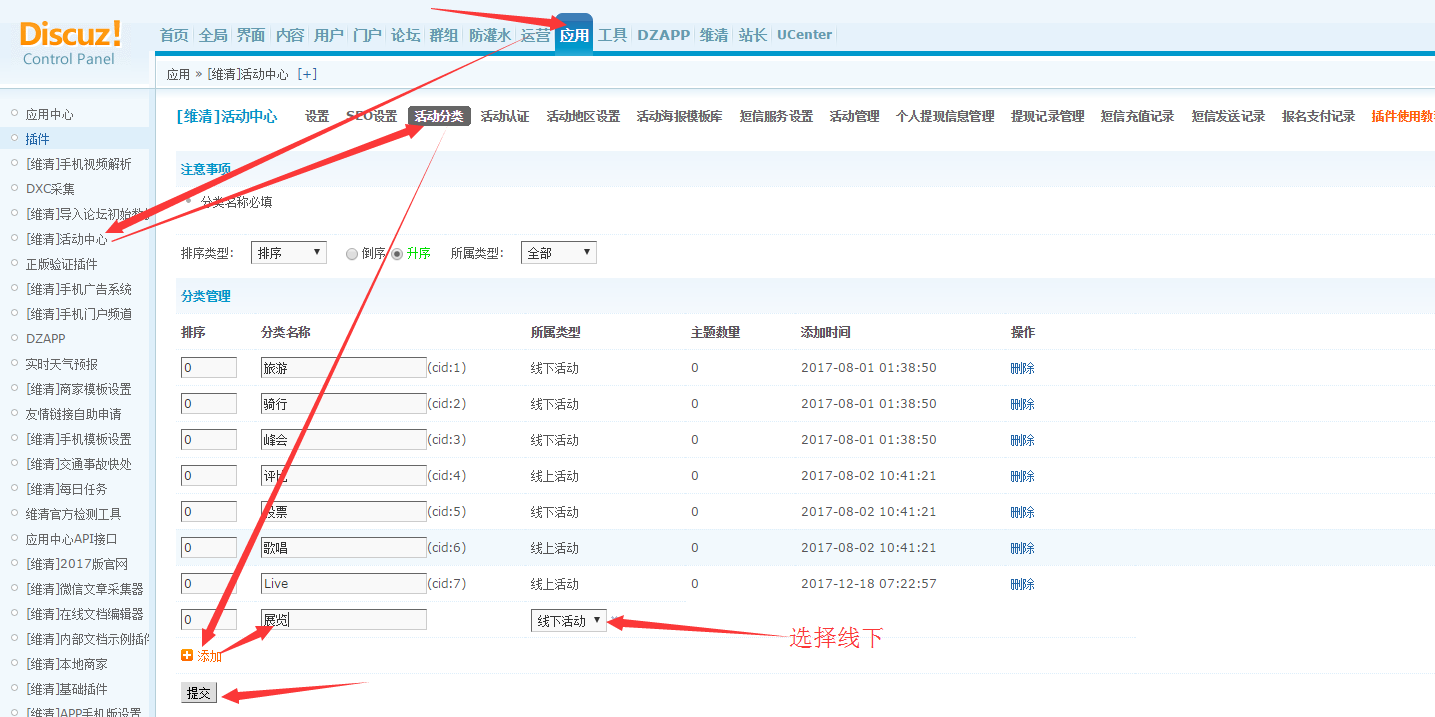Select the 升序 radio button
This screenshot has width=1435, height=717.
pyautogui.click(x=397, y=254)
